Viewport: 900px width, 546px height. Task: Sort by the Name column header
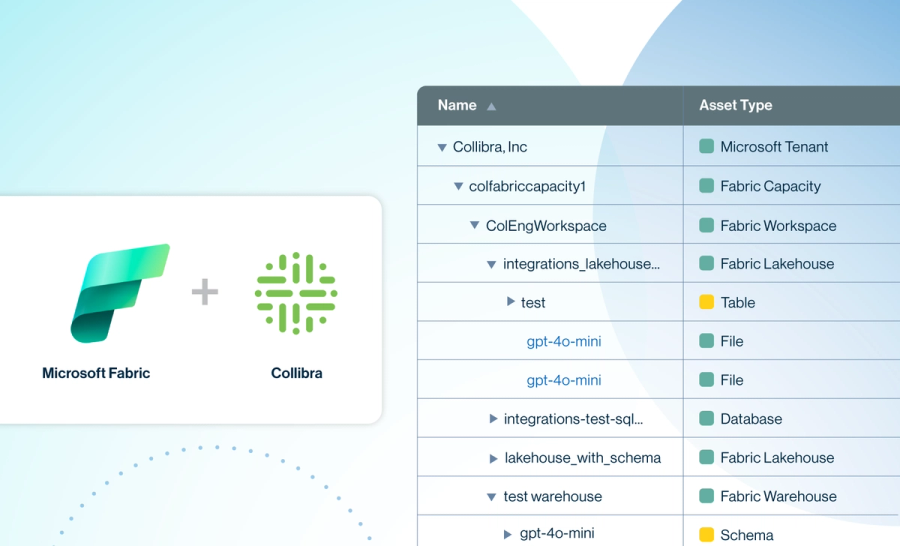coord(457,105)
